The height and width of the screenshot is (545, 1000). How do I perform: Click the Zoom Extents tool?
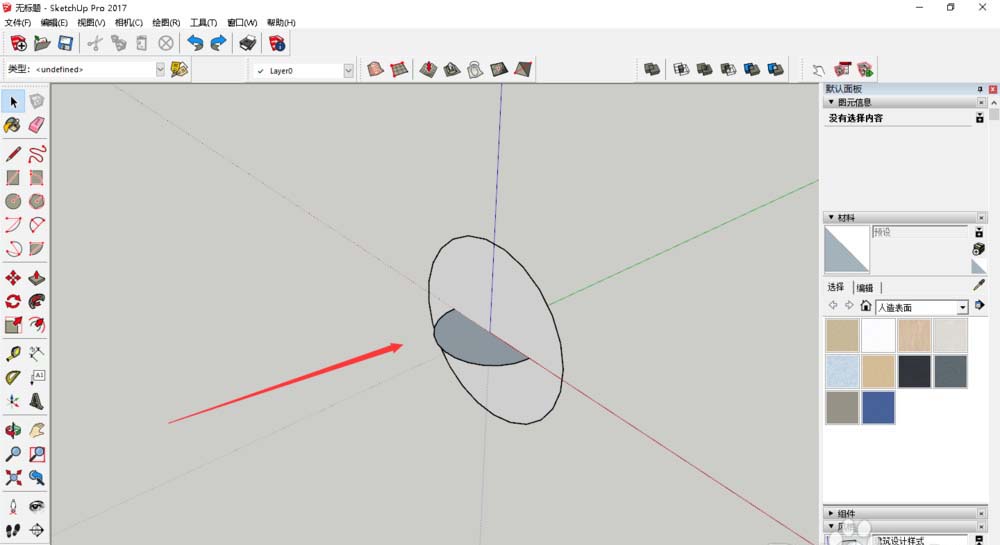(x=13, y=477)
